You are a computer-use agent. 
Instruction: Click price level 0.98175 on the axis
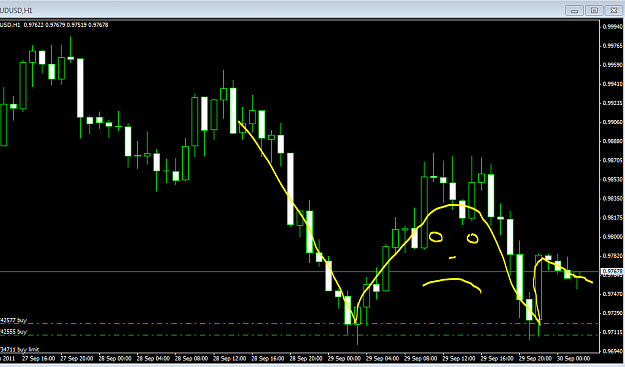(613, 218)
